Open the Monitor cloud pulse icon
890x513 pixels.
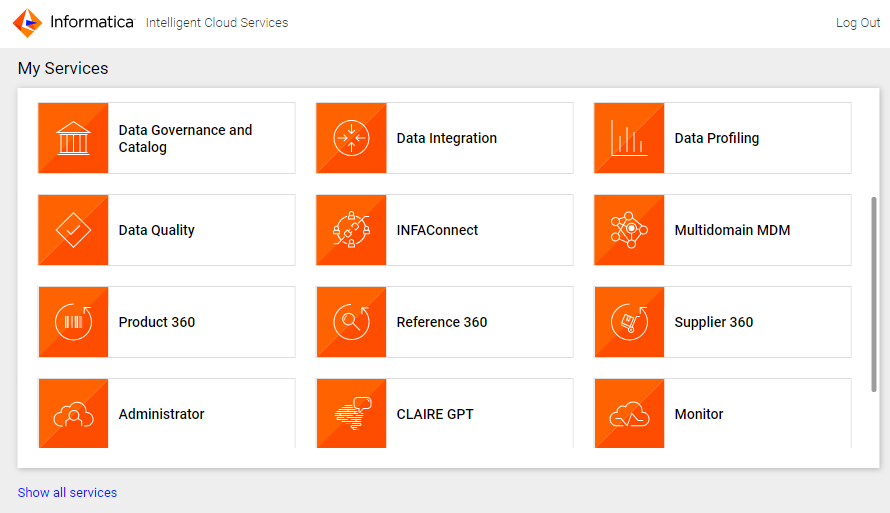[629, 414]
